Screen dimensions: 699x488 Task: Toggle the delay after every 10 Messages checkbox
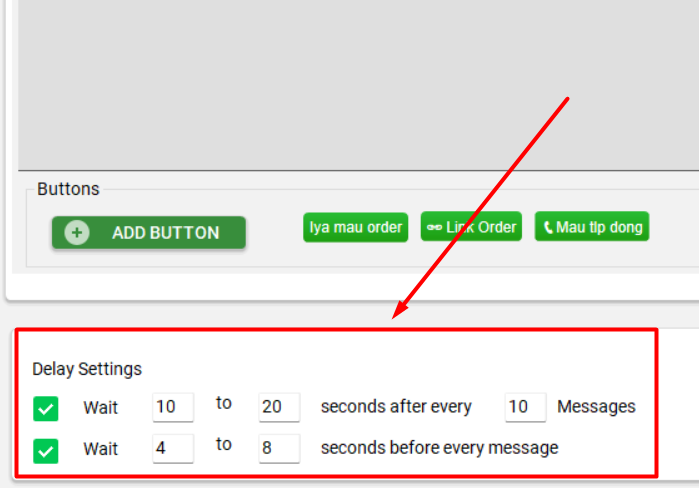coord(46,408)
